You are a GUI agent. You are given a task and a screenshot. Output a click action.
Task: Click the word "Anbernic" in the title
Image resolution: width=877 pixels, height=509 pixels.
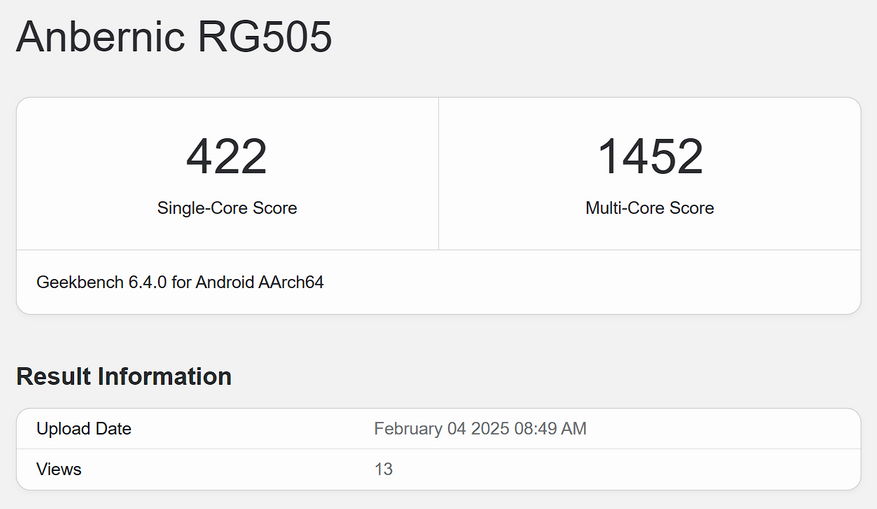(x=100, y=38)
